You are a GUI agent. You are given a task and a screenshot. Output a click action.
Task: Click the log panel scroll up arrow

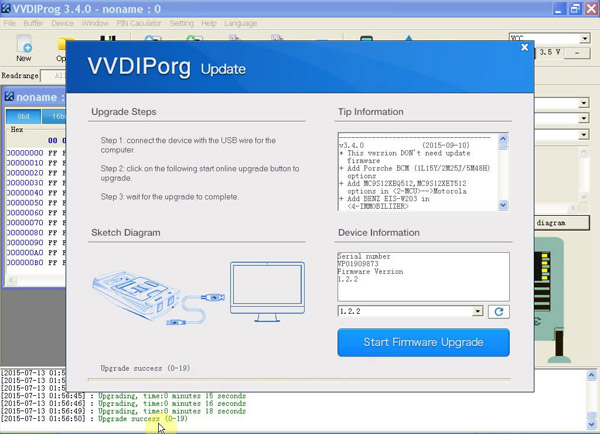pyautogui.click(x=592, y=375)
